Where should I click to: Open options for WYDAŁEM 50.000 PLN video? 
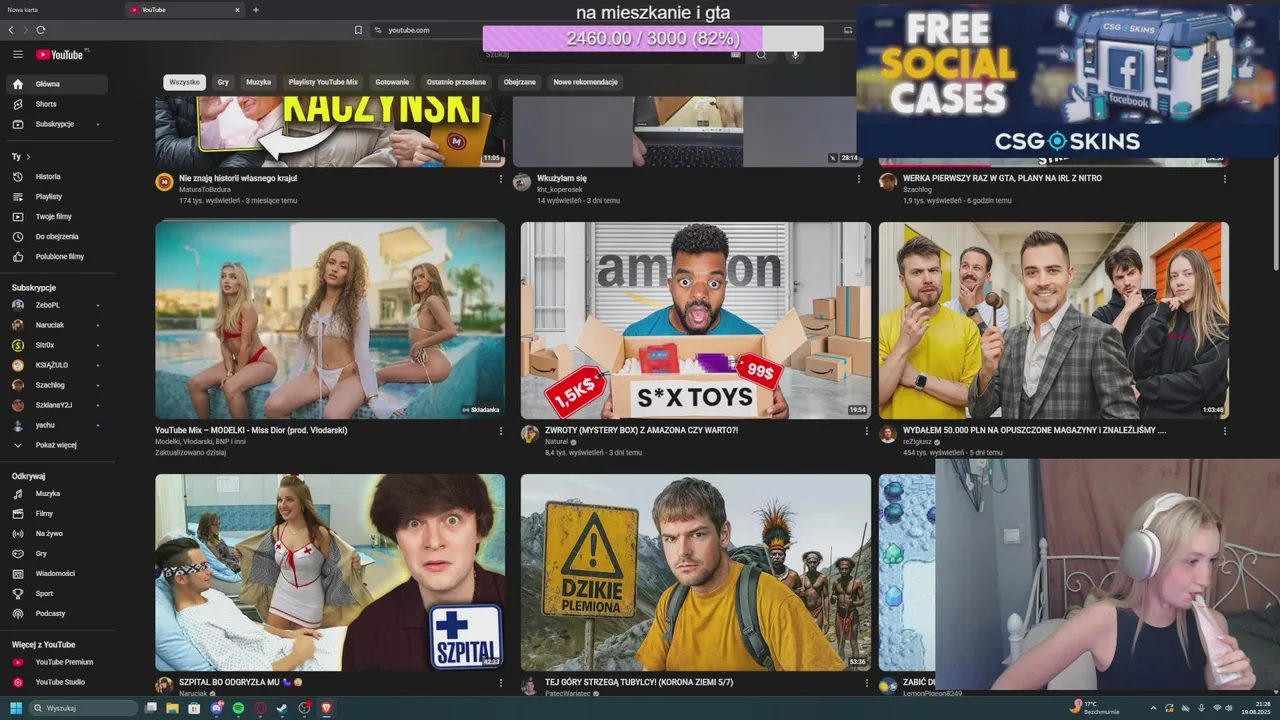point(1224,431)
